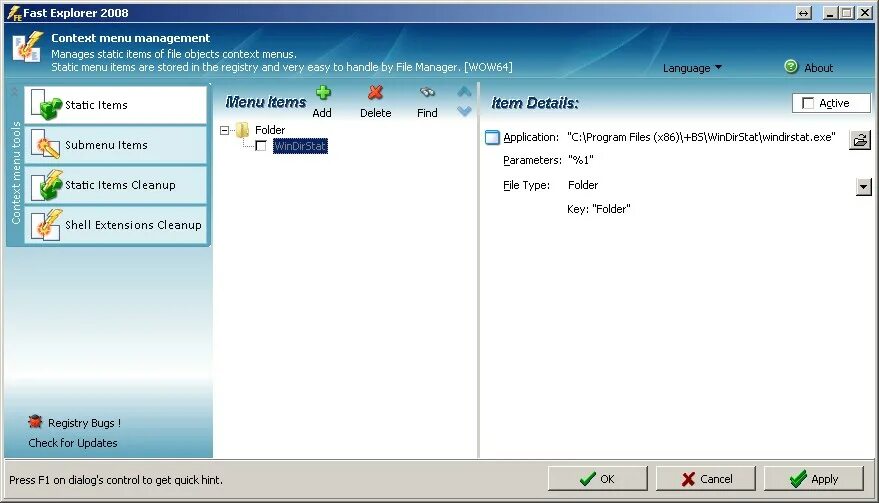Switch to Static Items Cleanup
879x503 pixels.
(x=115, y=185)
